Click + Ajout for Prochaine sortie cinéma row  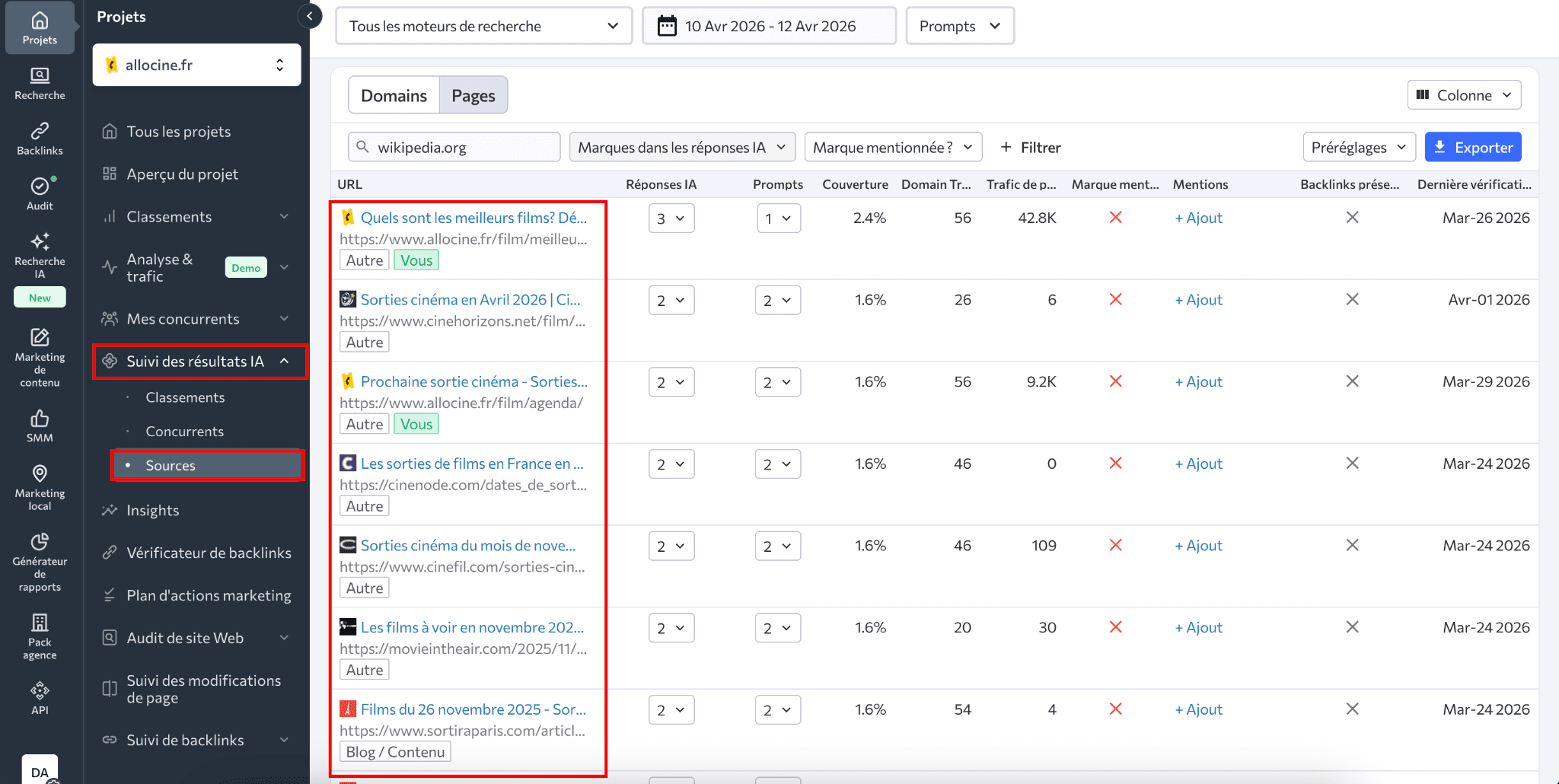click(1198, 381)
